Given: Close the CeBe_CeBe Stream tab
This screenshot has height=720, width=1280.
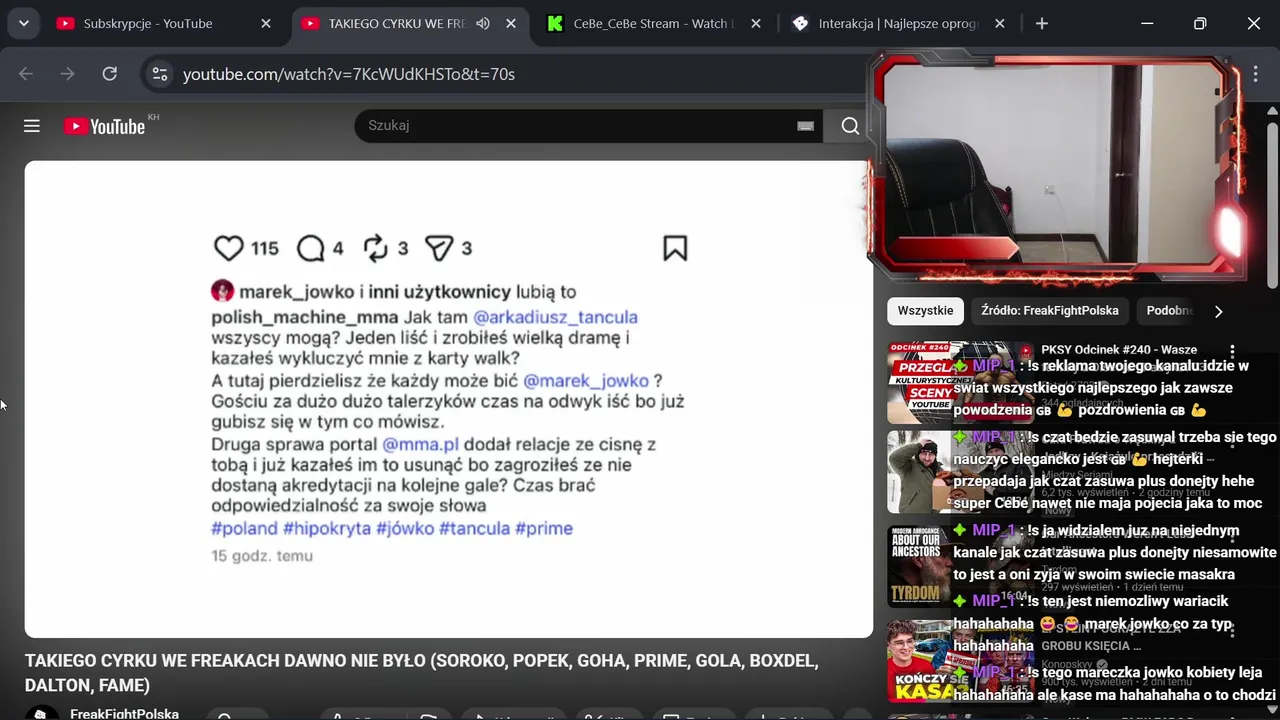Looking at the screenshot, I should (x=756, y=23).
